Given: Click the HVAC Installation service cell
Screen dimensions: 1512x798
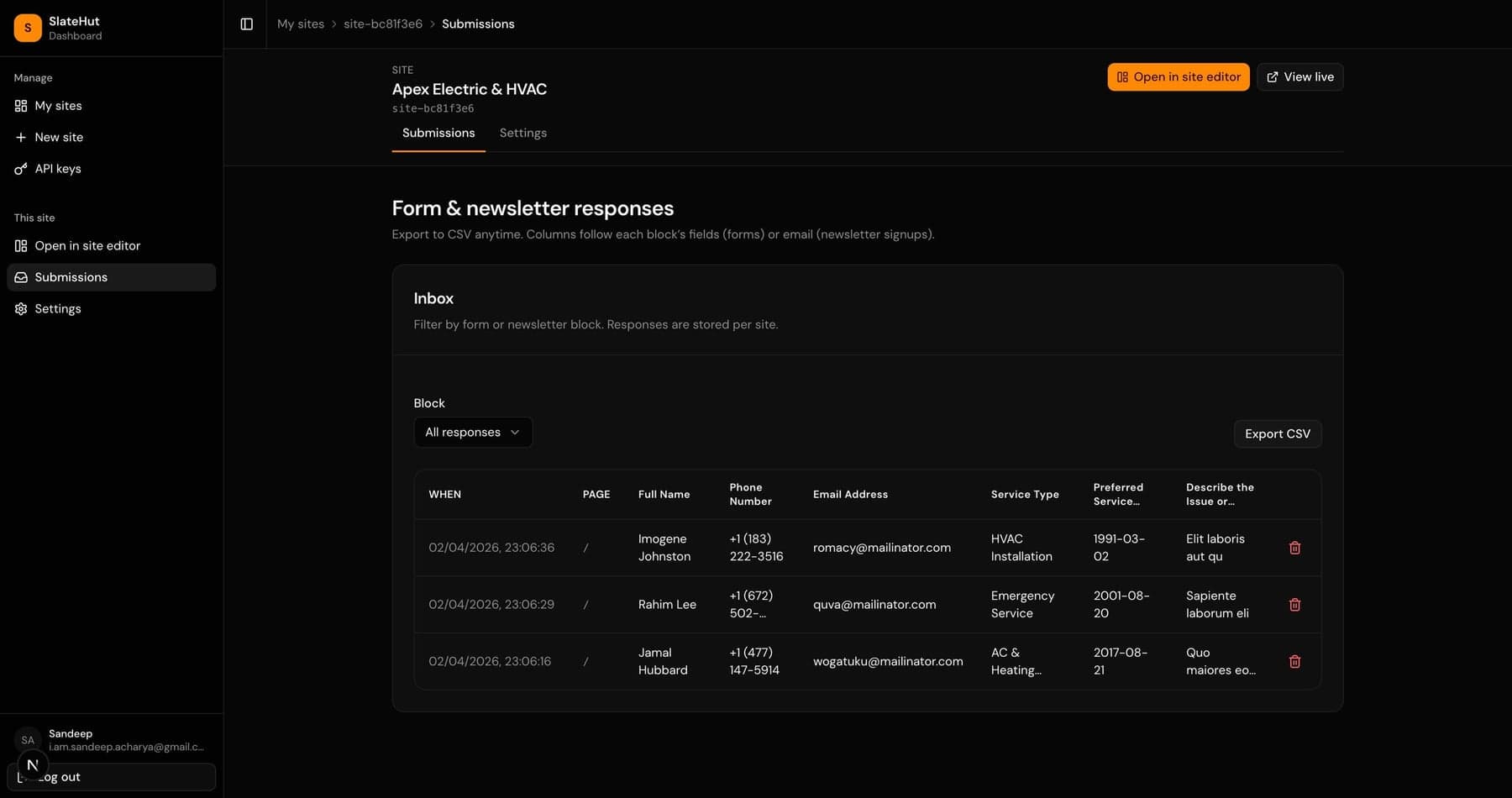Looking at the screenshot, I should [x=1021, y=548].
